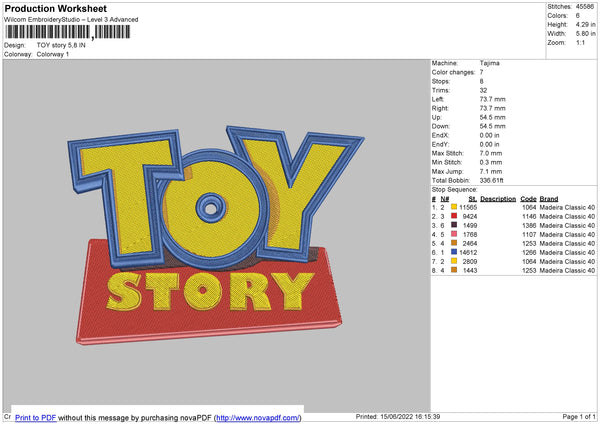Click the 'Print to PDF' link
Screen dimensions: 600x424
(36, 417)
